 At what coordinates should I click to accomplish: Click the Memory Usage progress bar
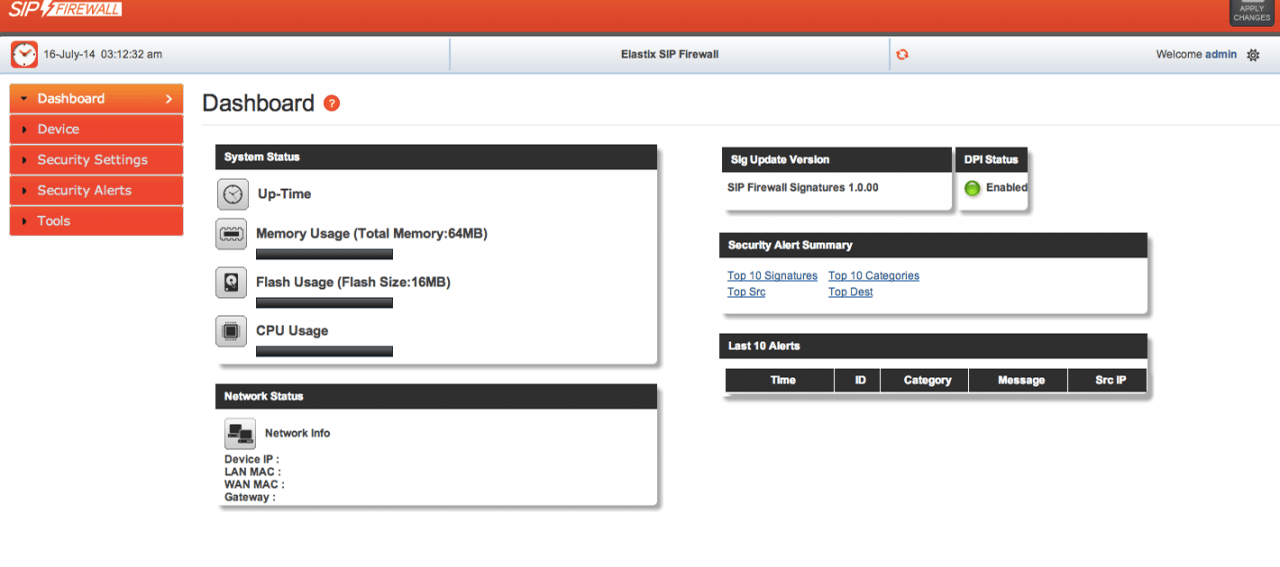click(x=324, y=254)
